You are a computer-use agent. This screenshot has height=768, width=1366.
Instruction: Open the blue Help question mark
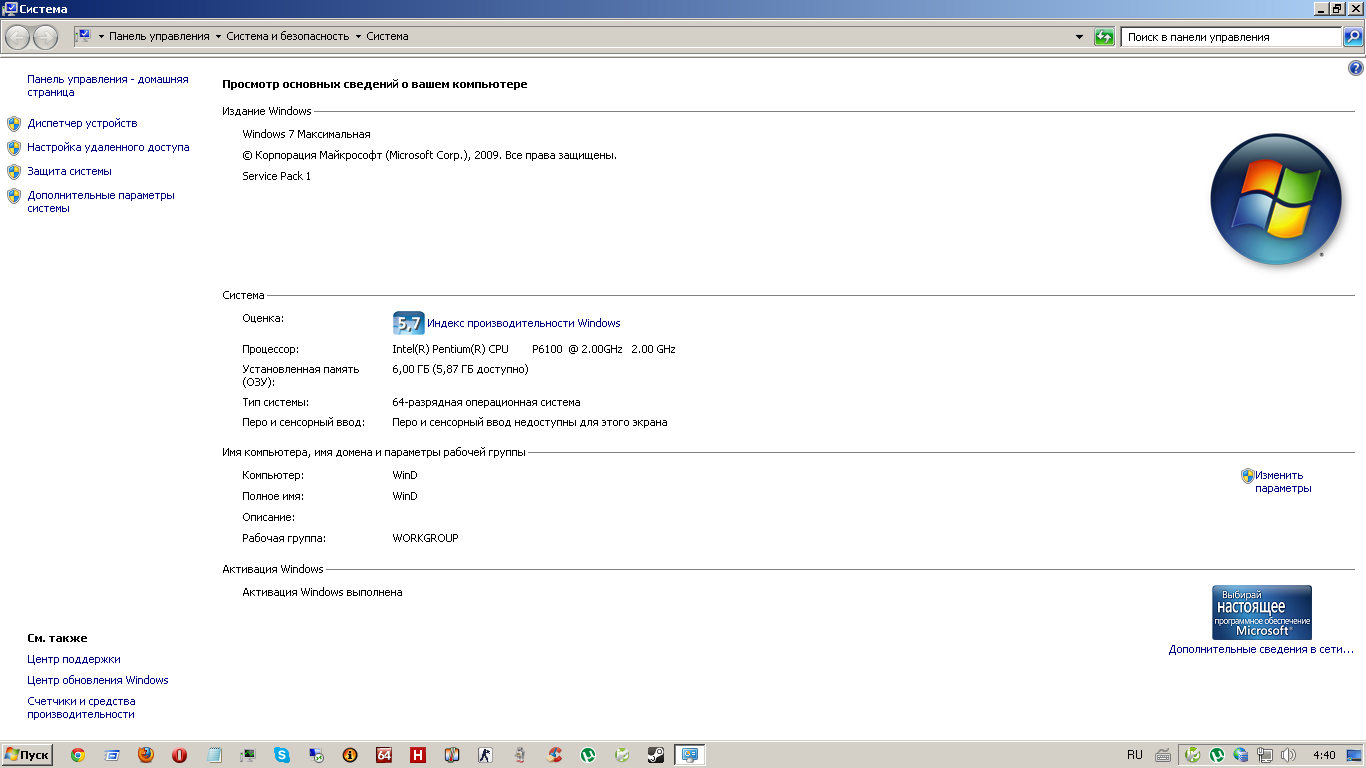pyautogui.click(x=1356, y=69)
